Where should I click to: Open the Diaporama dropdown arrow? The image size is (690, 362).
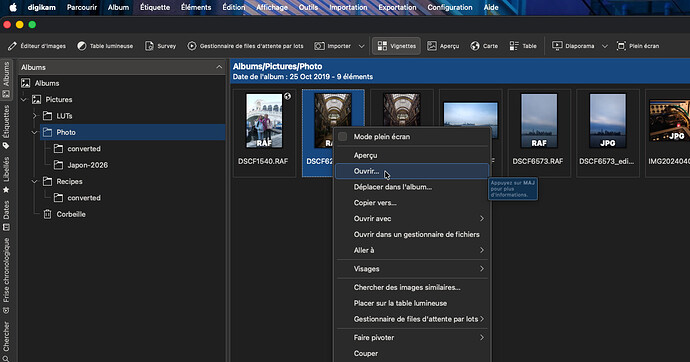[x=605, y=46]
